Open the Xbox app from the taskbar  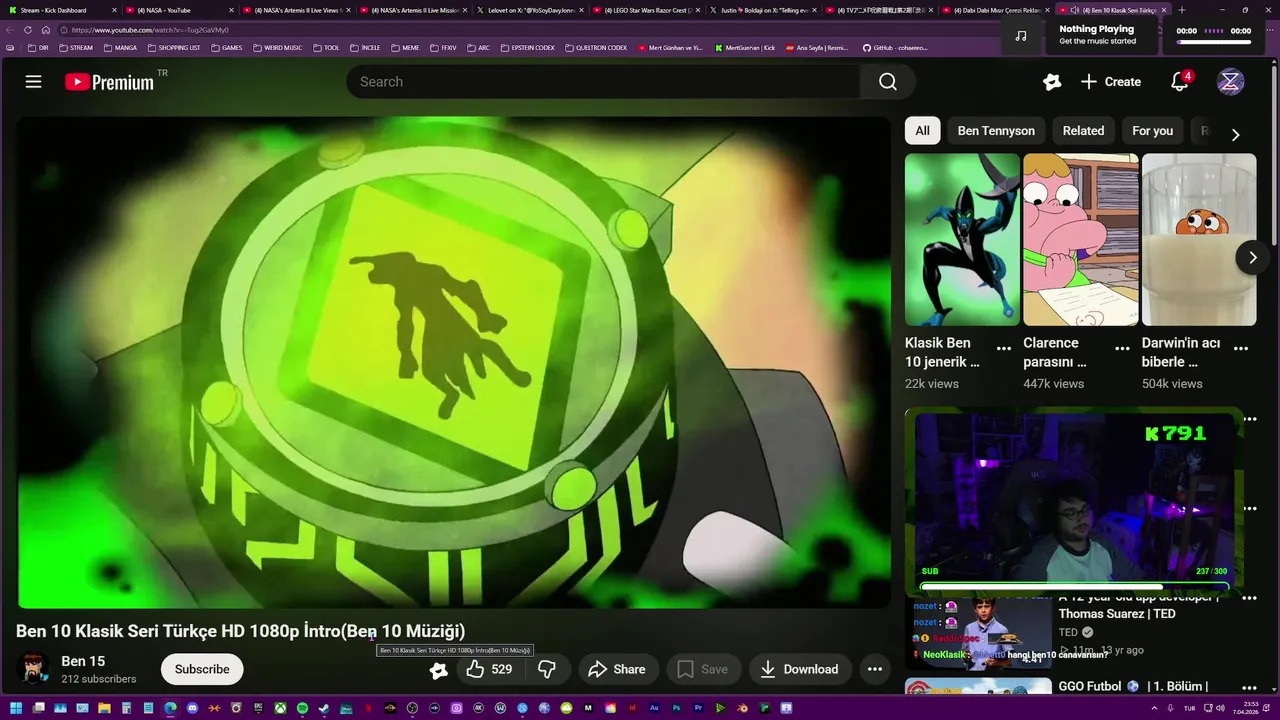point(280,708)
